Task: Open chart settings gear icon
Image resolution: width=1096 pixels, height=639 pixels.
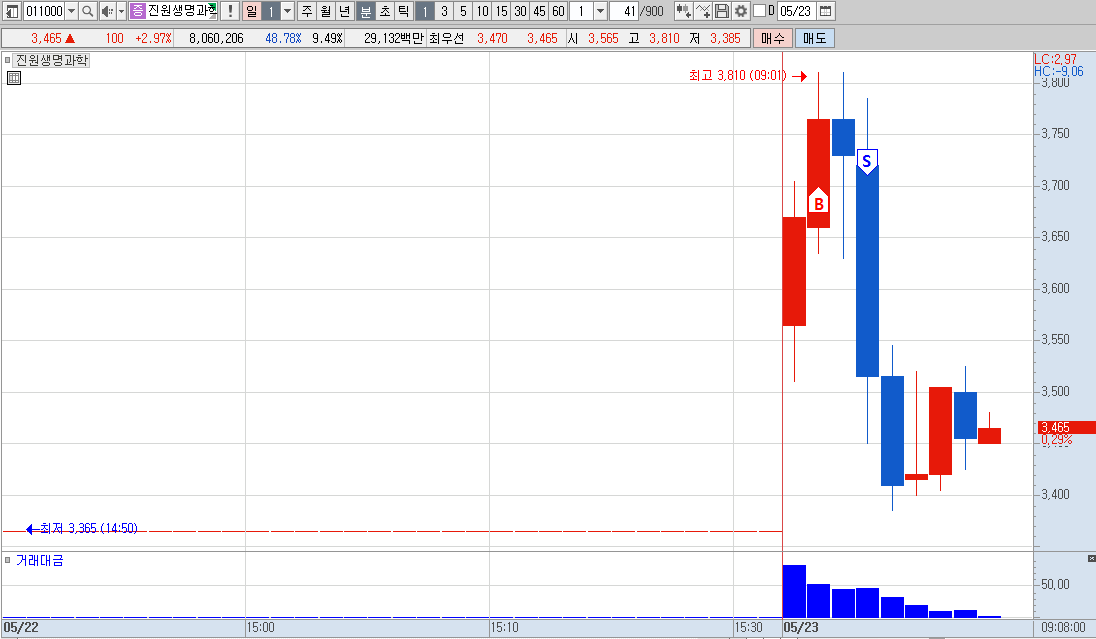Action: (741, 11)
